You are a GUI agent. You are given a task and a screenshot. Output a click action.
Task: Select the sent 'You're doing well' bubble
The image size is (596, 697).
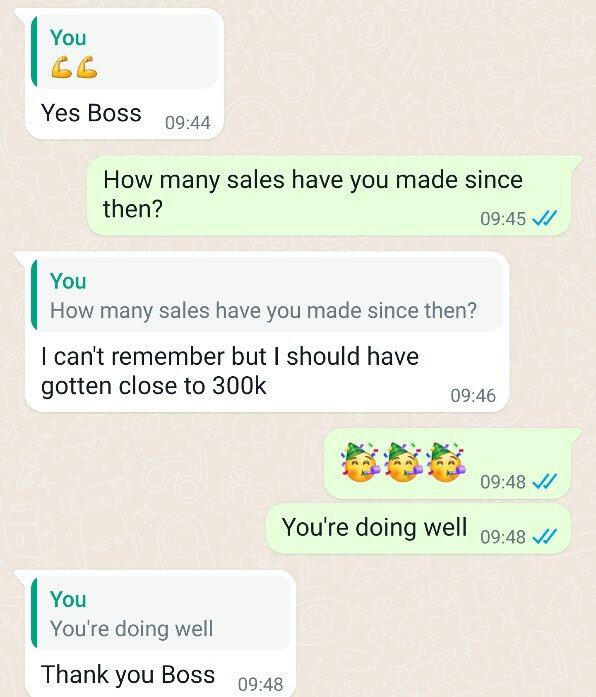[x=418, y=529]
